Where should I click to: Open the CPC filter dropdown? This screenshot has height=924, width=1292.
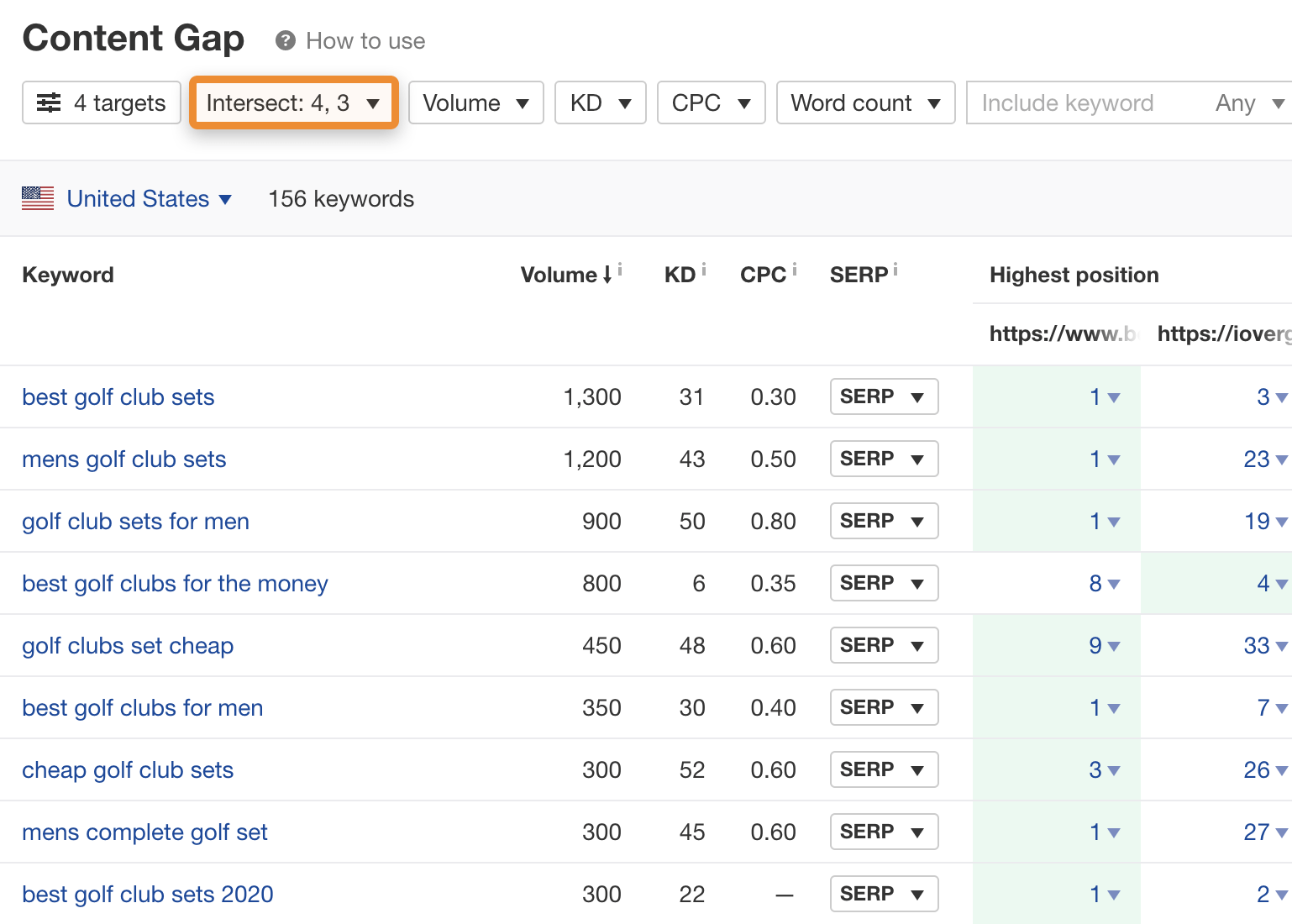click(x=711, y=102)
